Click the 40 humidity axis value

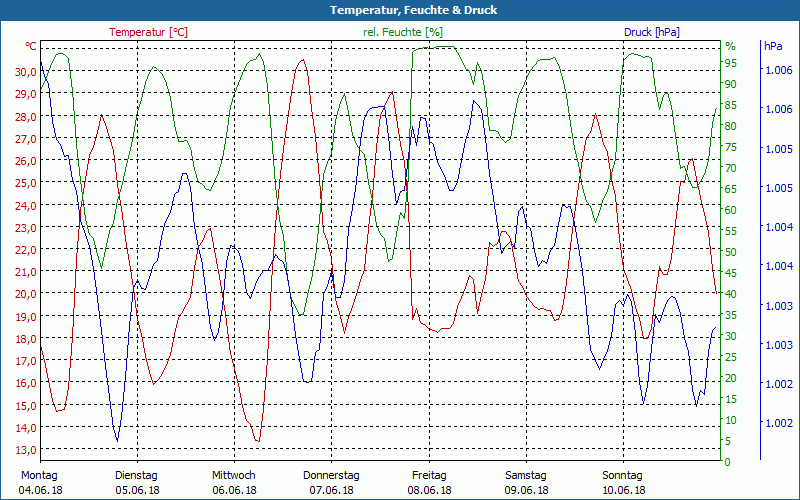pos(731,294)
